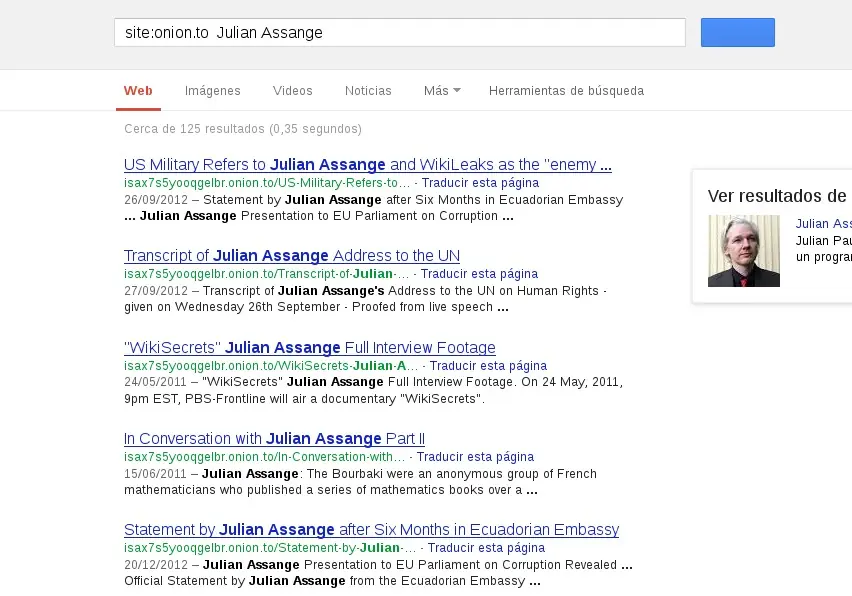Click the blue search button

pos(737,33)
